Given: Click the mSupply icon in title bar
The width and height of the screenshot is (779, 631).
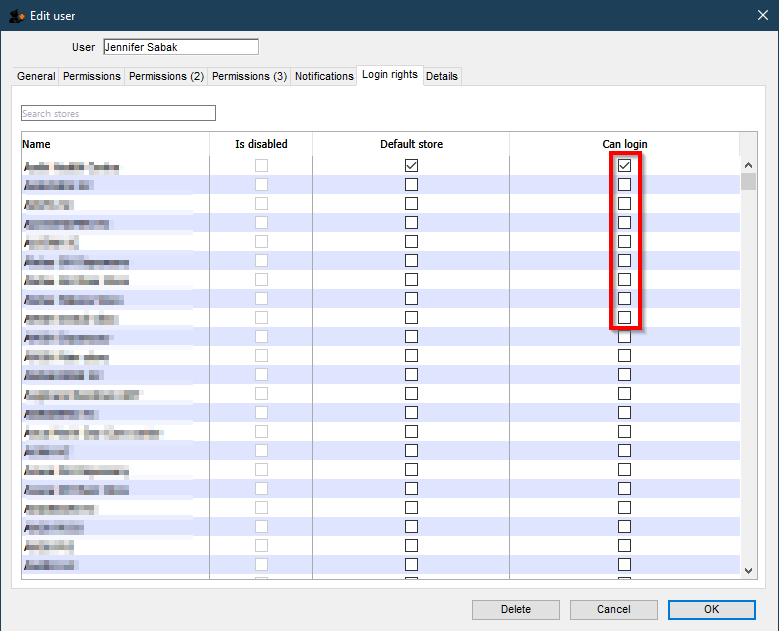Looking at the screenshot, I should [x=16, y=15].
